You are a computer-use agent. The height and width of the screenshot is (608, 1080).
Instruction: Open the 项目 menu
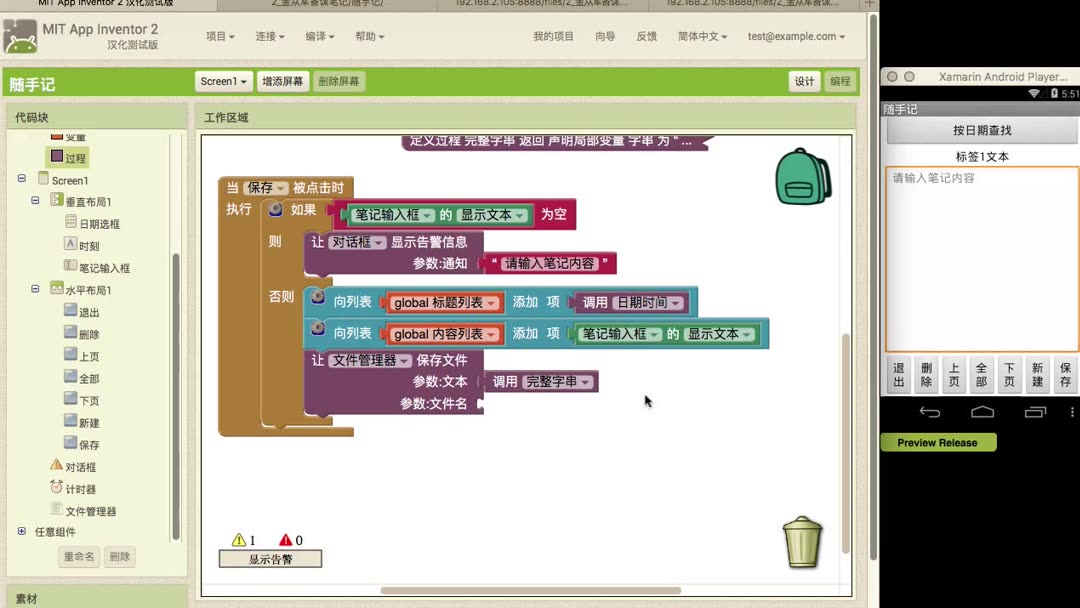(x=219, y=36)
